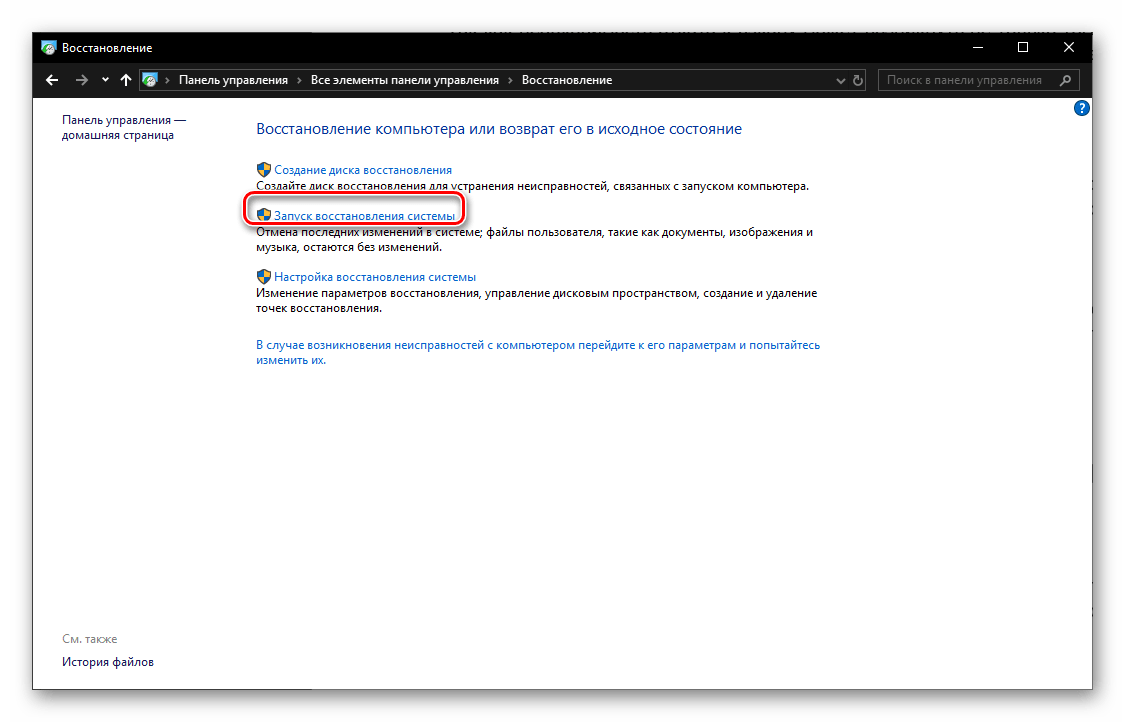The width and height of the screenshot is (1125, 722).
Task: Select Все элементы панели управления breadcrumb
Action: tap(404, 80)
